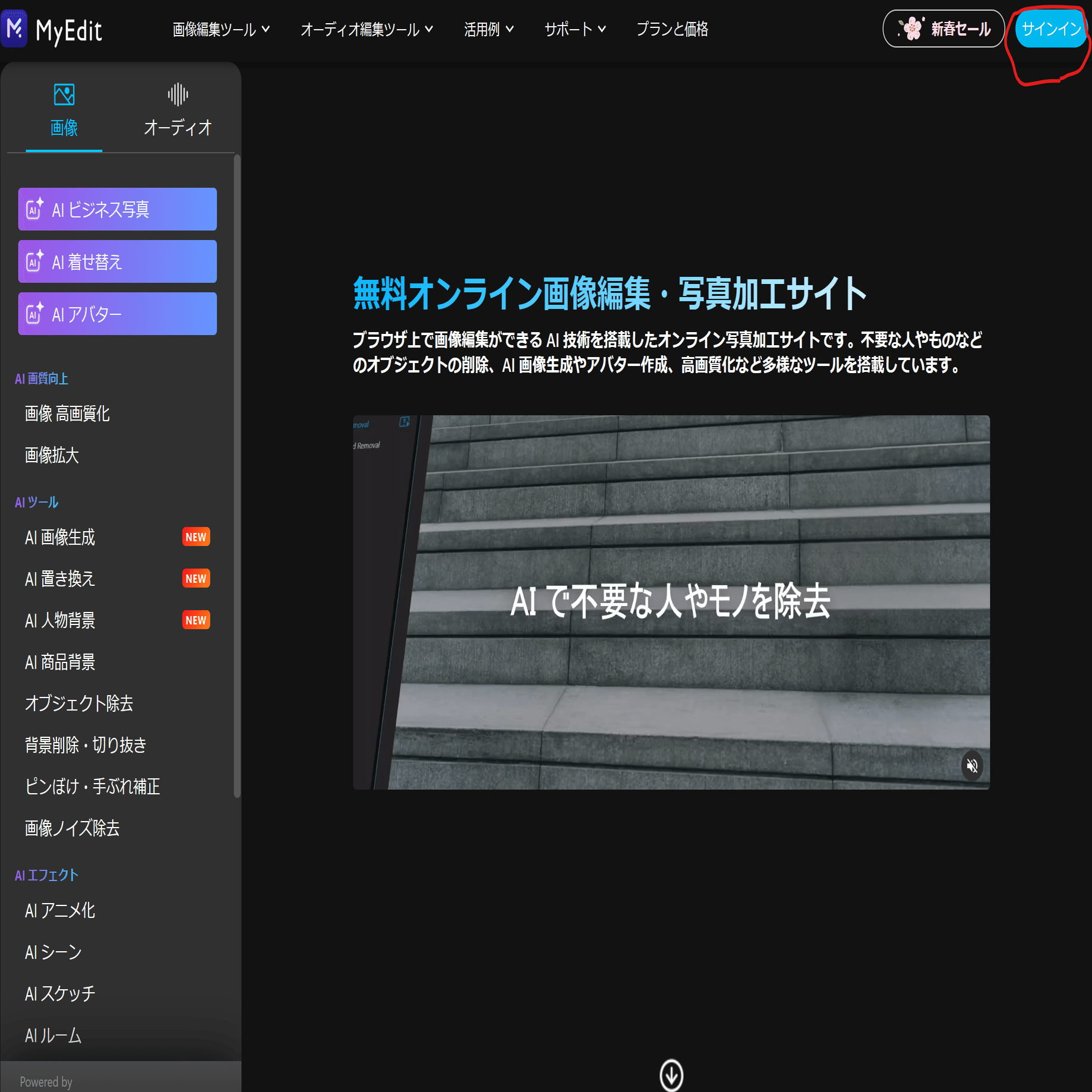Click the NEW badge next to AI 画像生成
The width and height of the screenshot is (1092, 1092).
click(196, 537)
